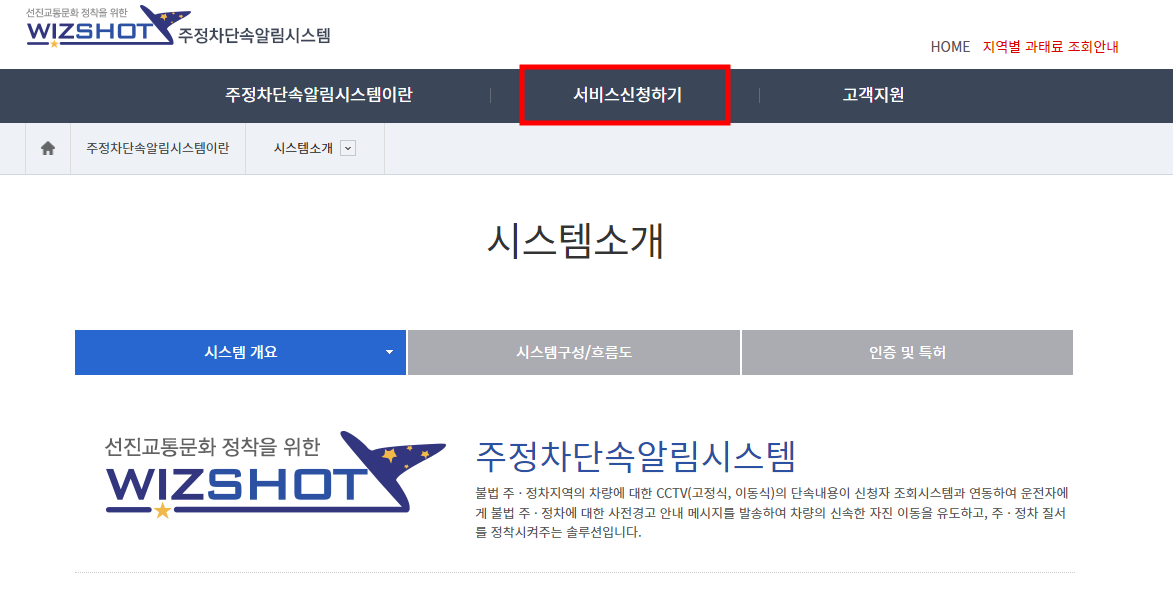The width and height of the screenshot is (1173, 595).
Task: Open 주정차단속알림시스템이란 in the dark navigation bar
Action: (319, 95)
